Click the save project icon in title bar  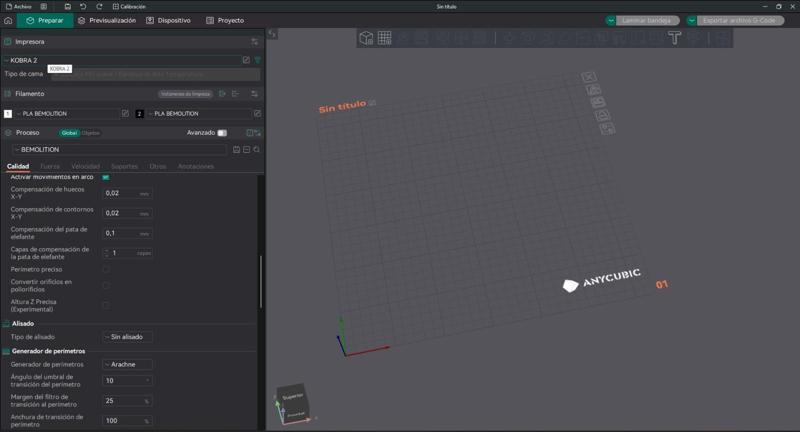click(x=67, y=7)
